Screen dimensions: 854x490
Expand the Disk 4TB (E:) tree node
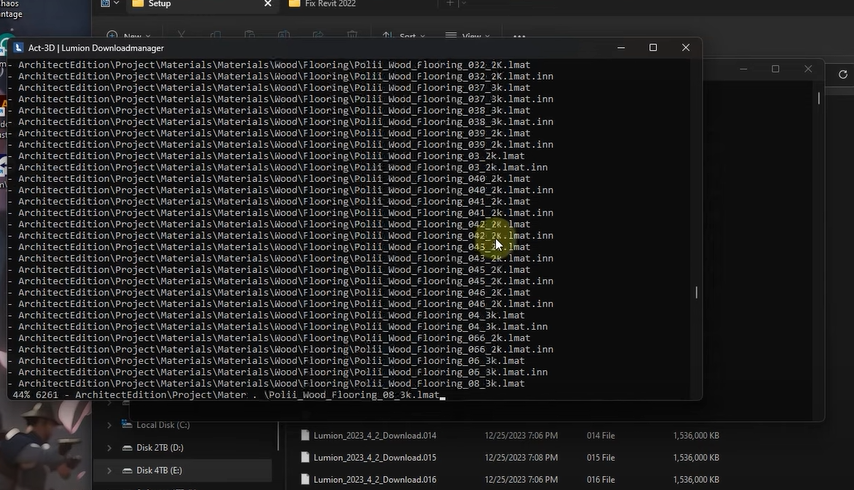[x=109, y=470]
